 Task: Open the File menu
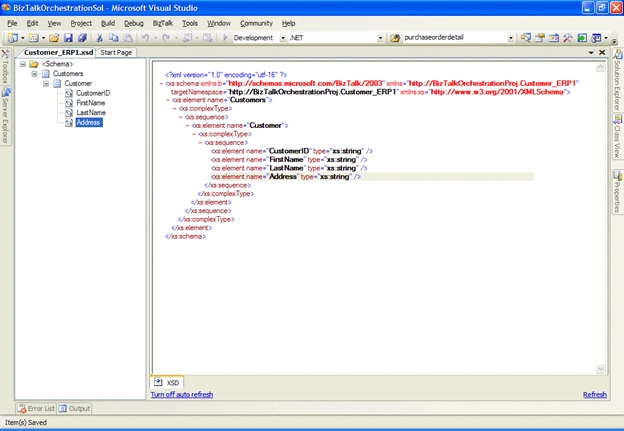[12, 23]
